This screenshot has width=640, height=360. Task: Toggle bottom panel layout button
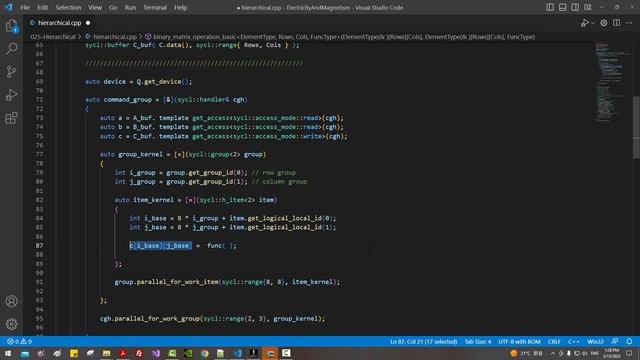click(562, 7)
